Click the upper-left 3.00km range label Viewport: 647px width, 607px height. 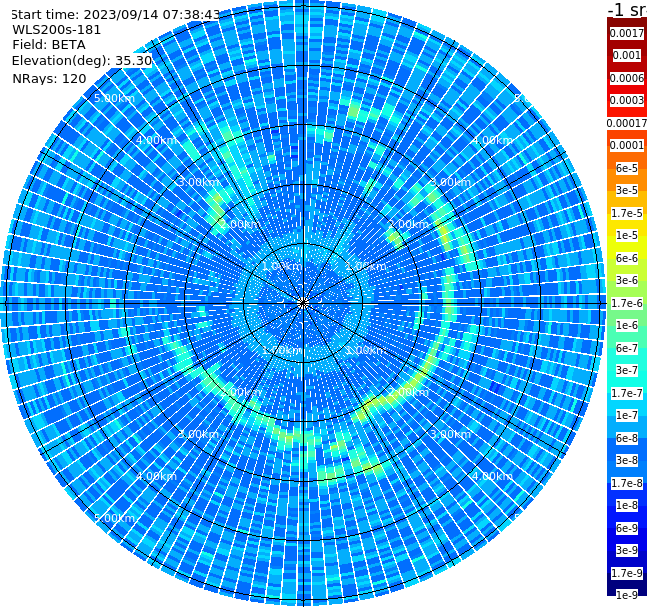198,182
